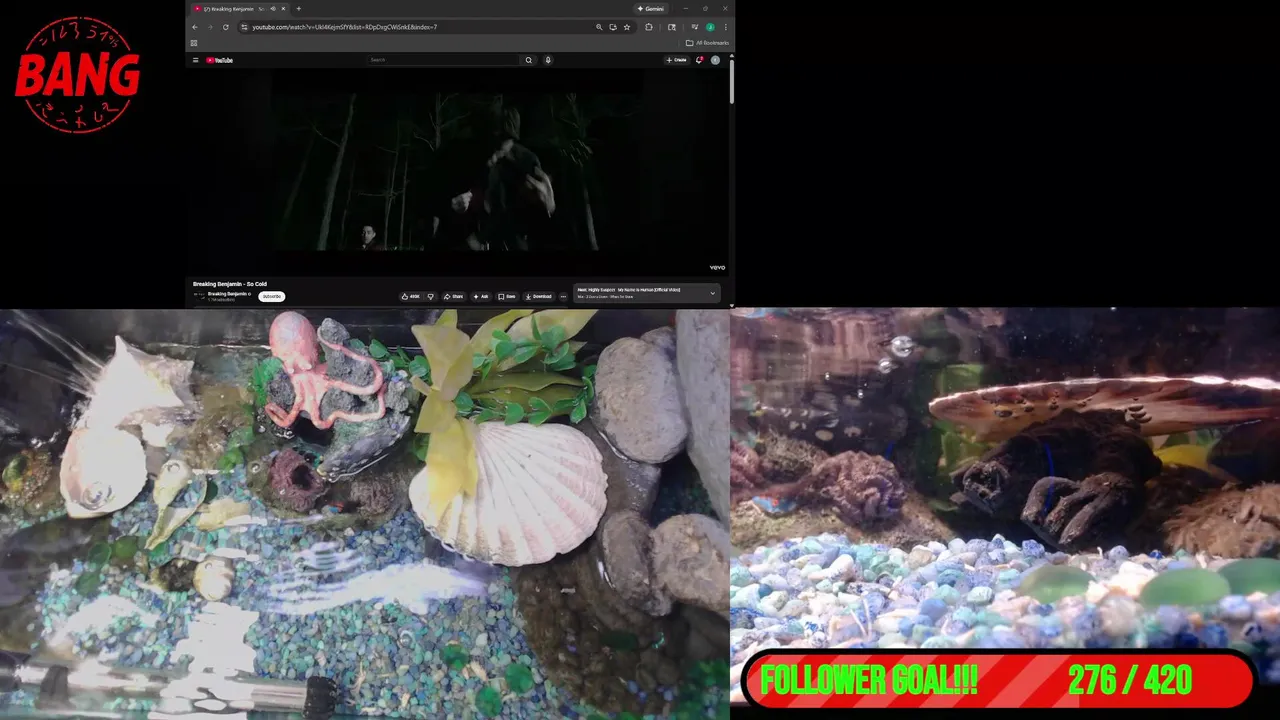The width and height of the screenshot is (1280, 720).
Task: Dislike the So Cold video
Action: 431,296
